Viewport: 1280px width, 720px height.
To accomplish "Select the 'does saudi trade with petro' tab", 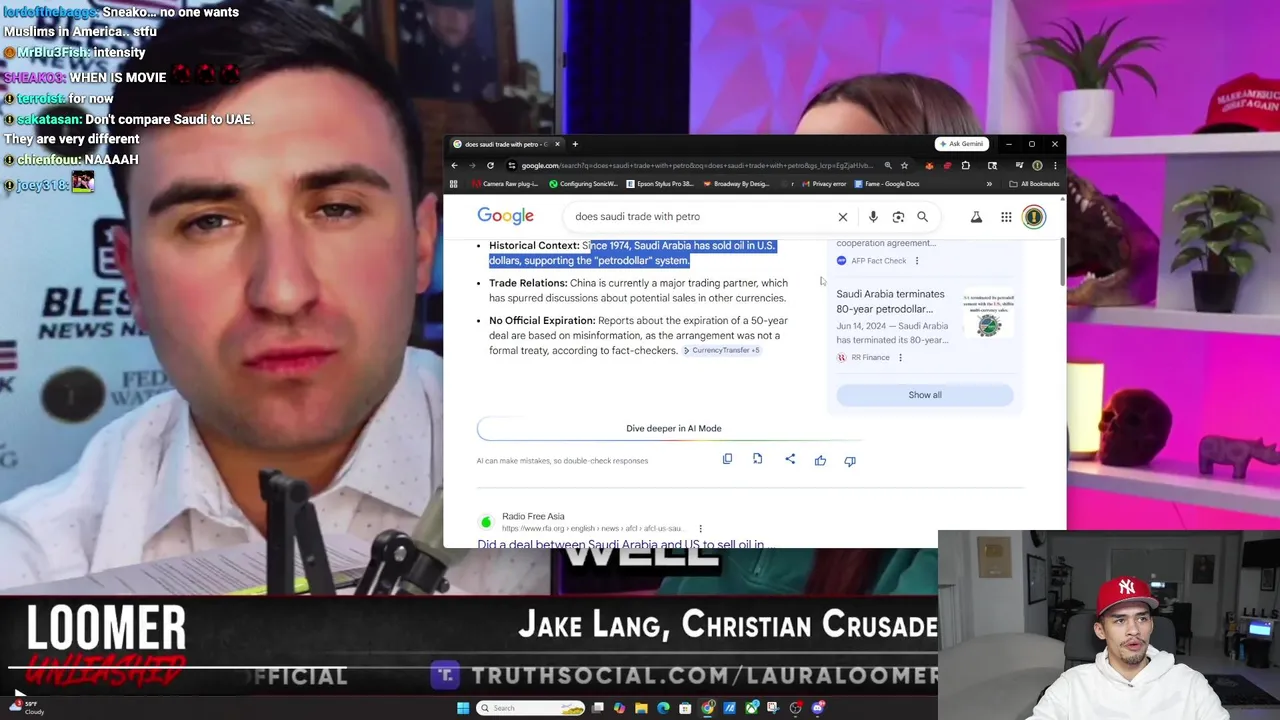I will click(507, 144).
